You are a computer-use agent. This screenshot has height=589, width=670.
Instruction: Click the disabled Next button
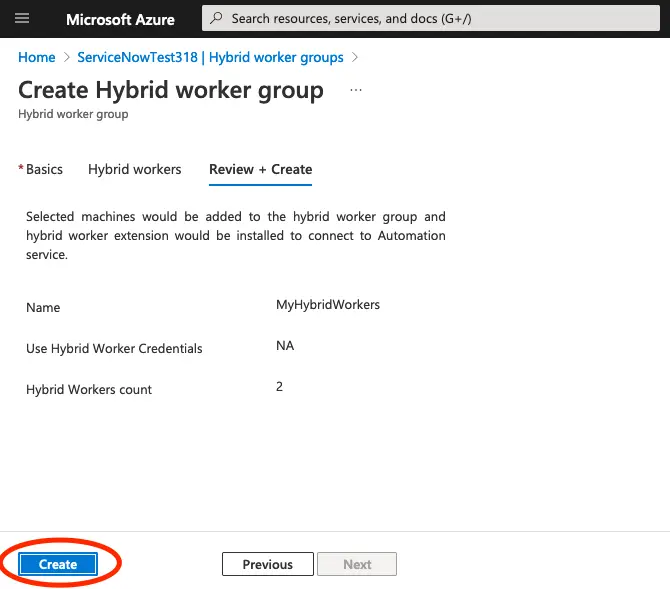[357, 564]
